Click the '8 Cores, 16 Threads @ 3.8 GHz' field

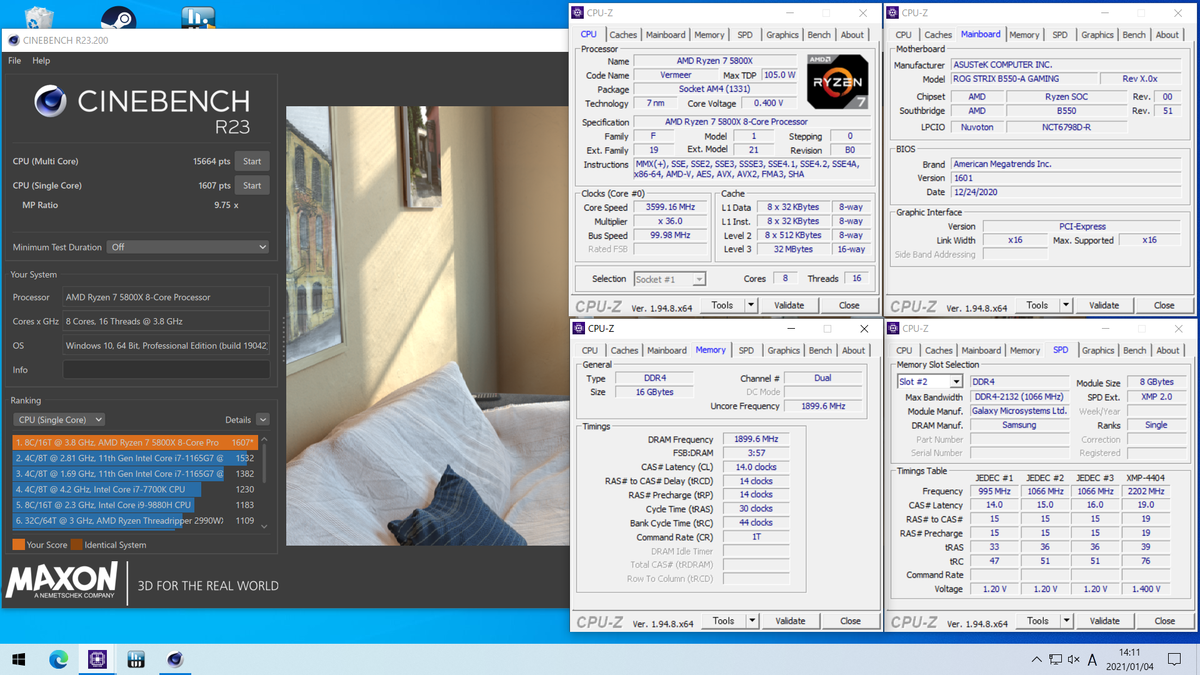click(x=166, y=321)
